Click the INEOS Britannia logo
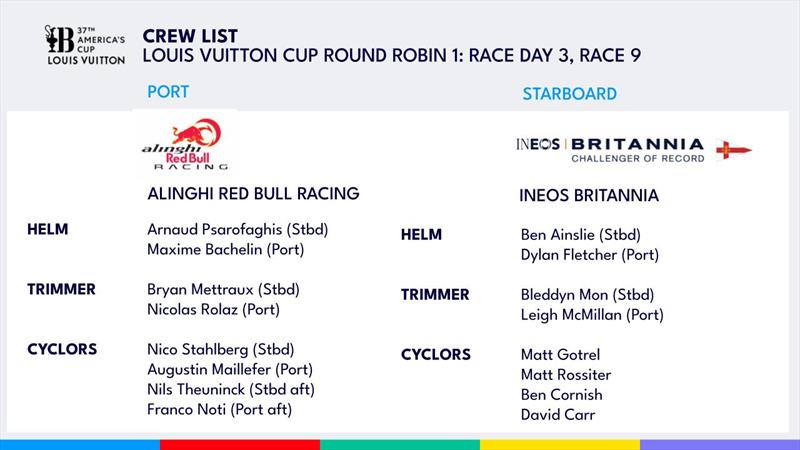 tap(610, 150)
